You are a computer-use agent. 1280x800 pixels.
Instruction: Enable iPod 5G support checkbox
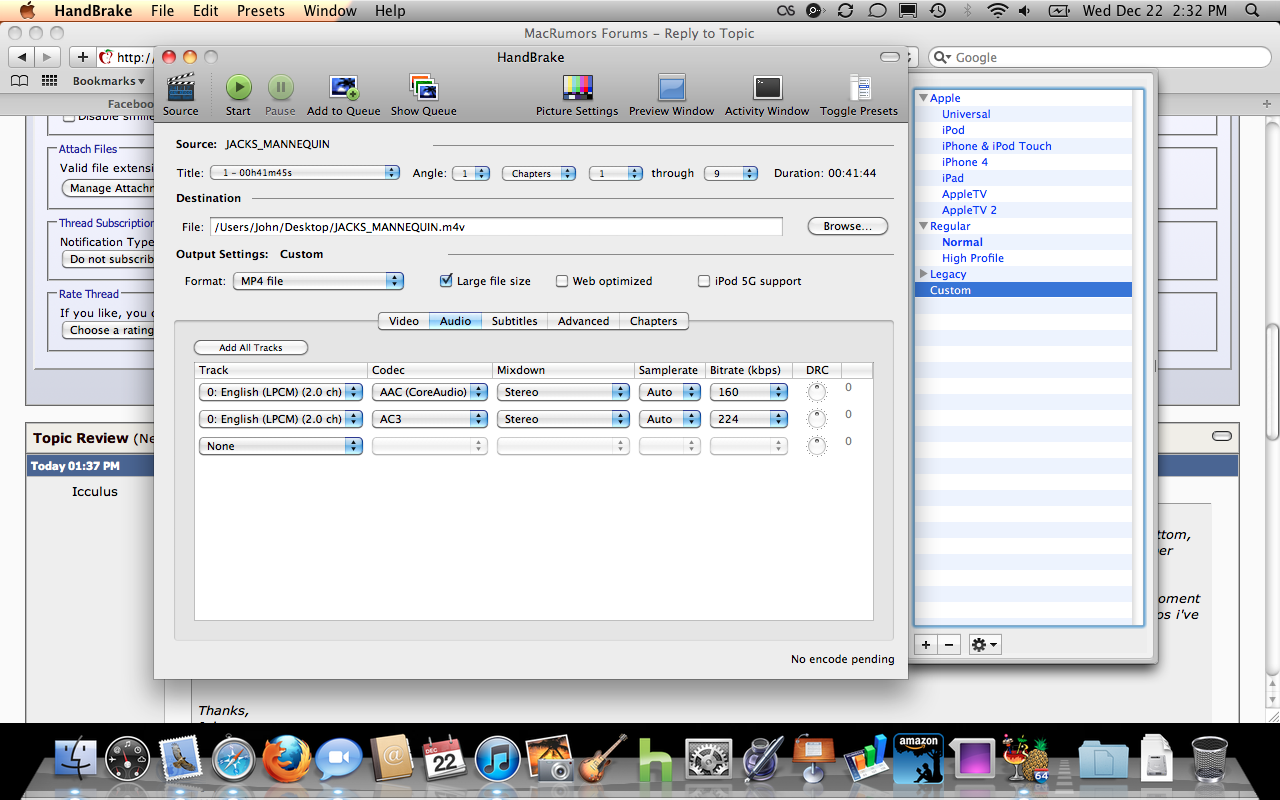point(704,281)
